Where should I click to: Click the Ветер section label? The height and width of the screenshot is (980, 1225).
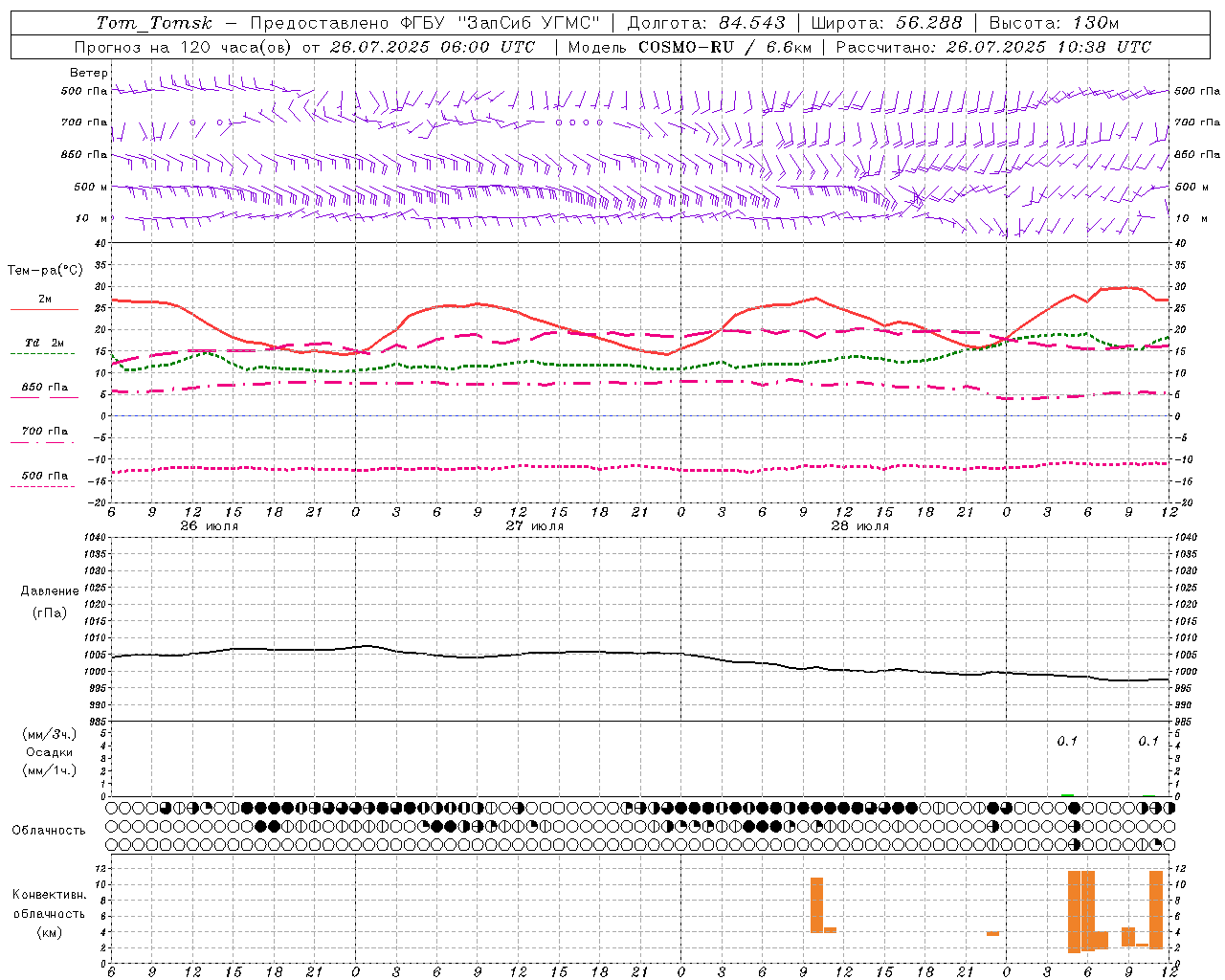pyautogui.click(x=89, y=73)
